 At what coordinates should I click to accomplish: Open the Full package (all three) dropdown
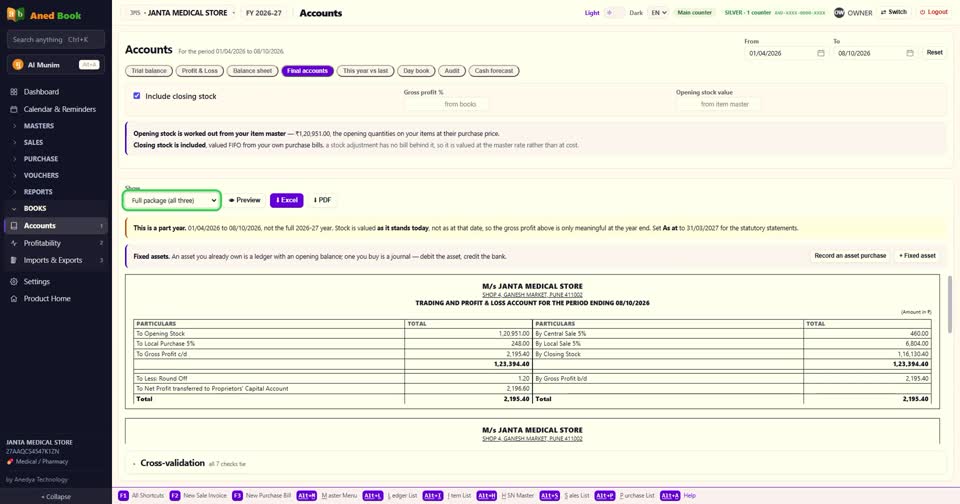[172, 200]
